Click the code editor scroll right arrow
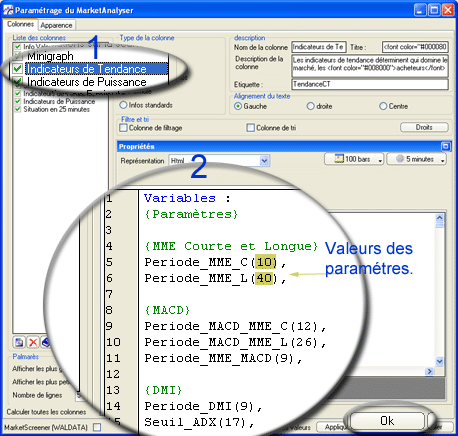This screenshot has height=436, width=458. coord(429,371)
